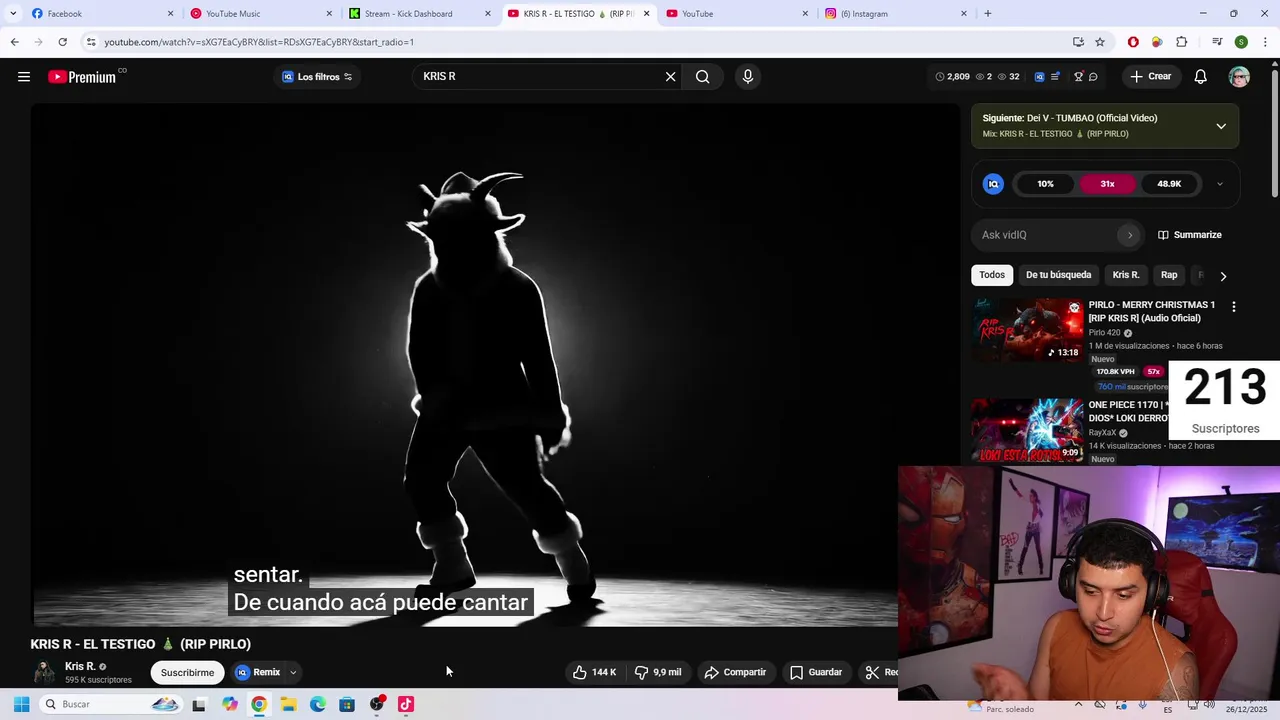
Task: Click the Kris R. channel name
Action: 80,666
